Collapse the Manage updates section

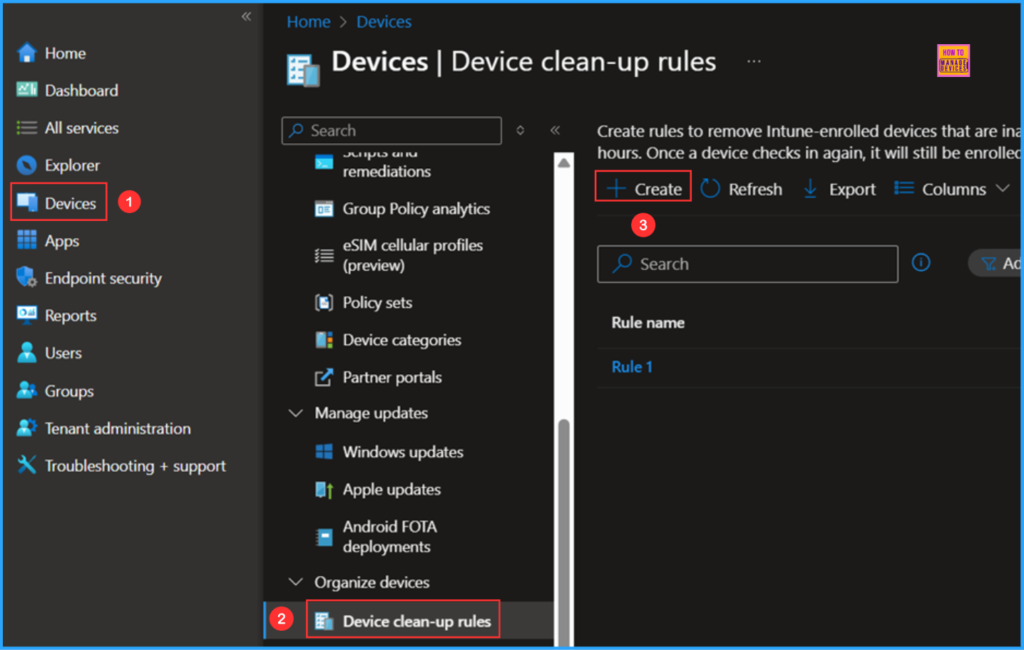point(296,413)
